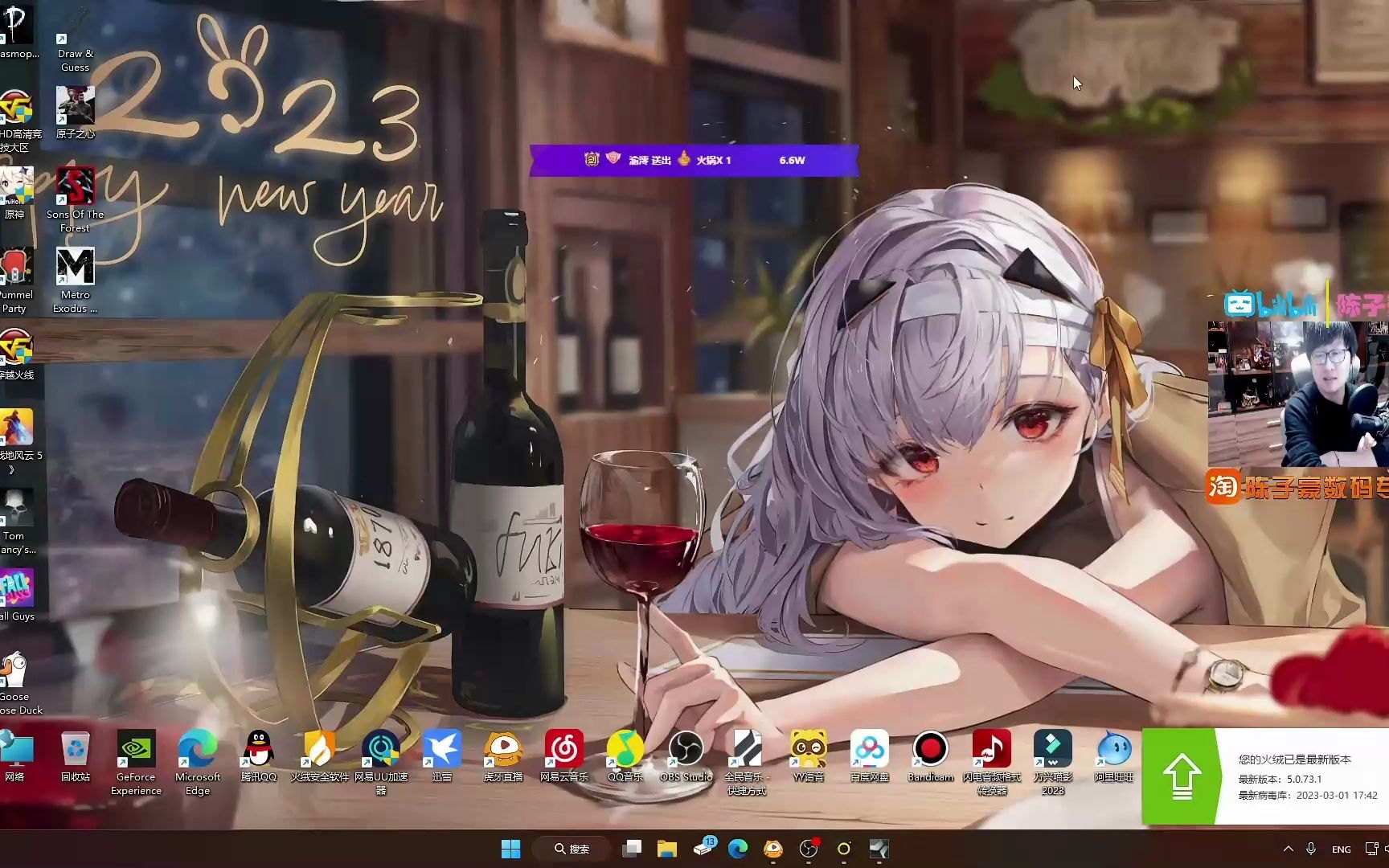The image size is (1389, 868).
Task: Launch Fall Guys from the desktop
Action: tap(17, 595)
